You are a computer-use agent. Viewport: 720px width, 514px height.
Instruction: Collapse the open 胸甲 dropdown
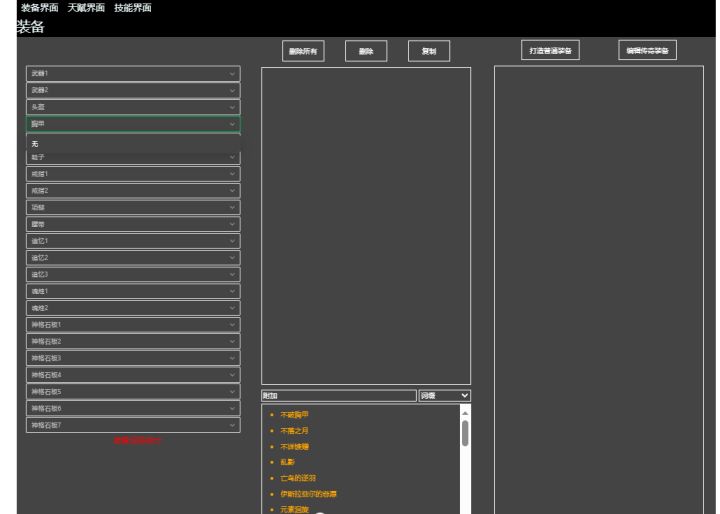point(133,124)
